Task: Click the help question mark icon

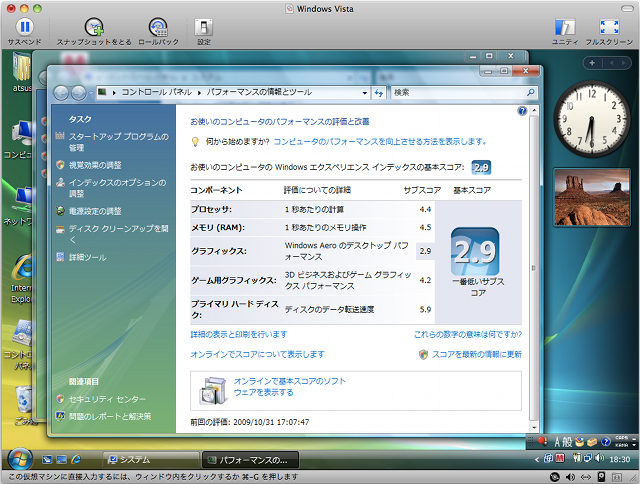Action: pyautogui.click(x=522, y=111)
